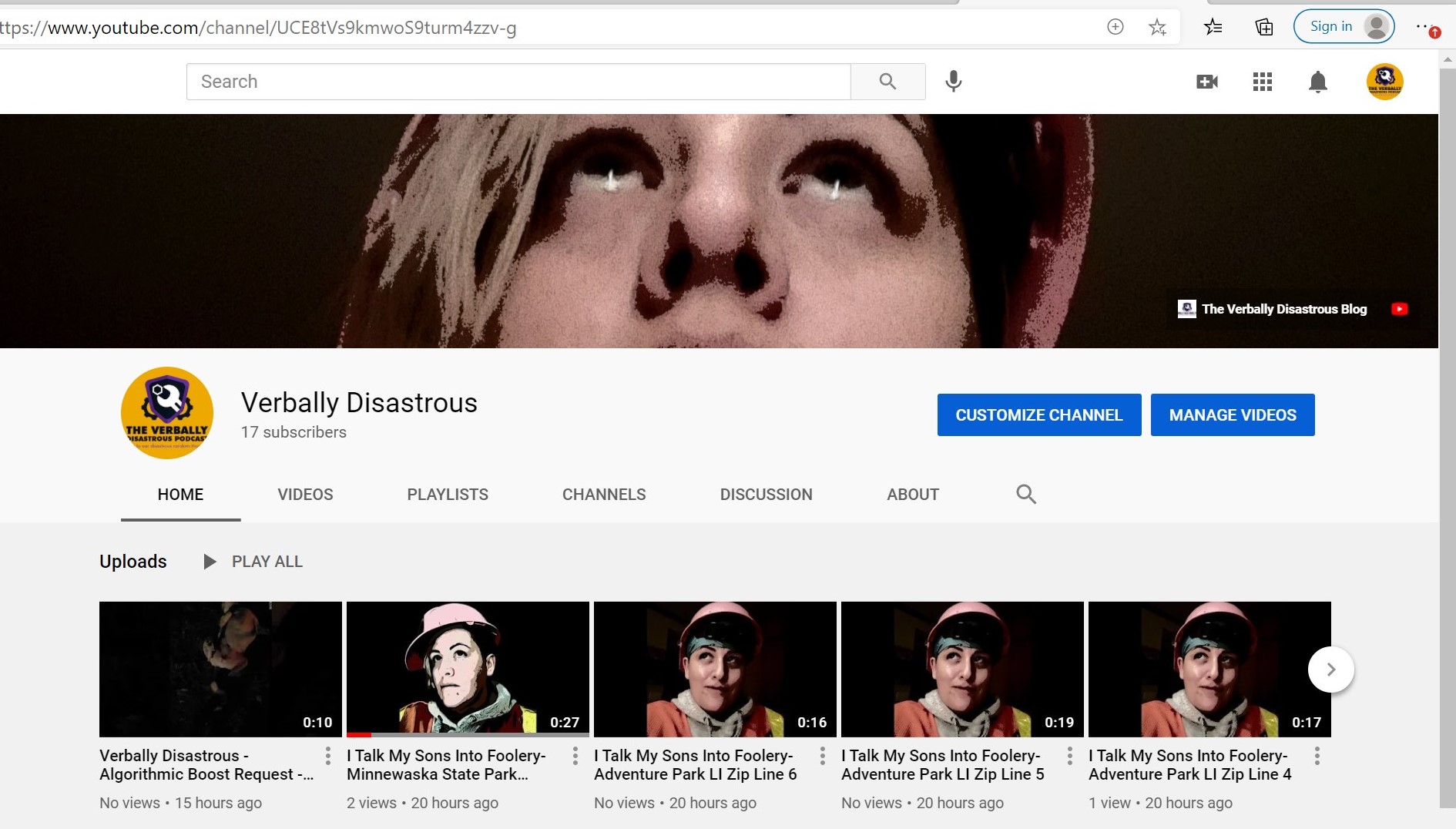This screenshot has height=829, width=1456.
Task: Click the Manage Videos button
Action: [1232, 415]
